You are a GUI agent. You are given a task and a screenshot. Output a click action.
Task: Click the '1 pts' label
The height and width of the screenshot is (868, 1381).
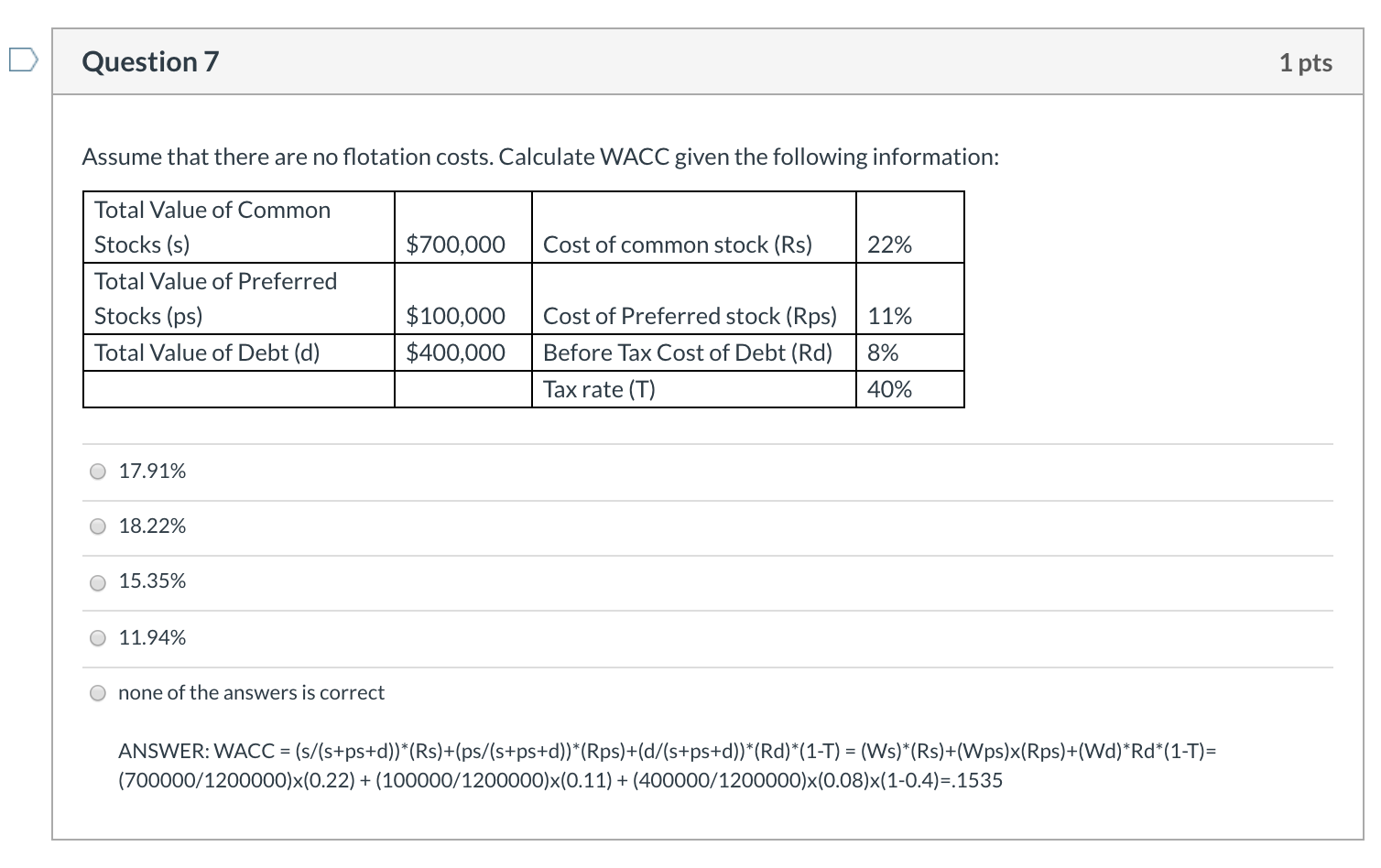tap(1306, 62)
